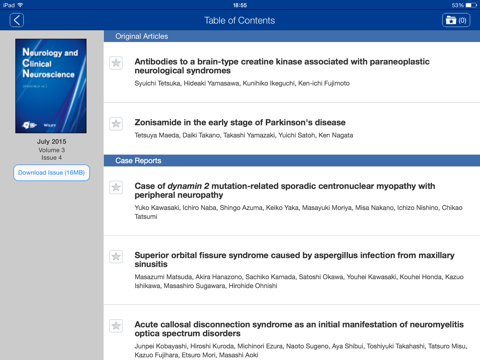Select the Case Reports section header

292,161
